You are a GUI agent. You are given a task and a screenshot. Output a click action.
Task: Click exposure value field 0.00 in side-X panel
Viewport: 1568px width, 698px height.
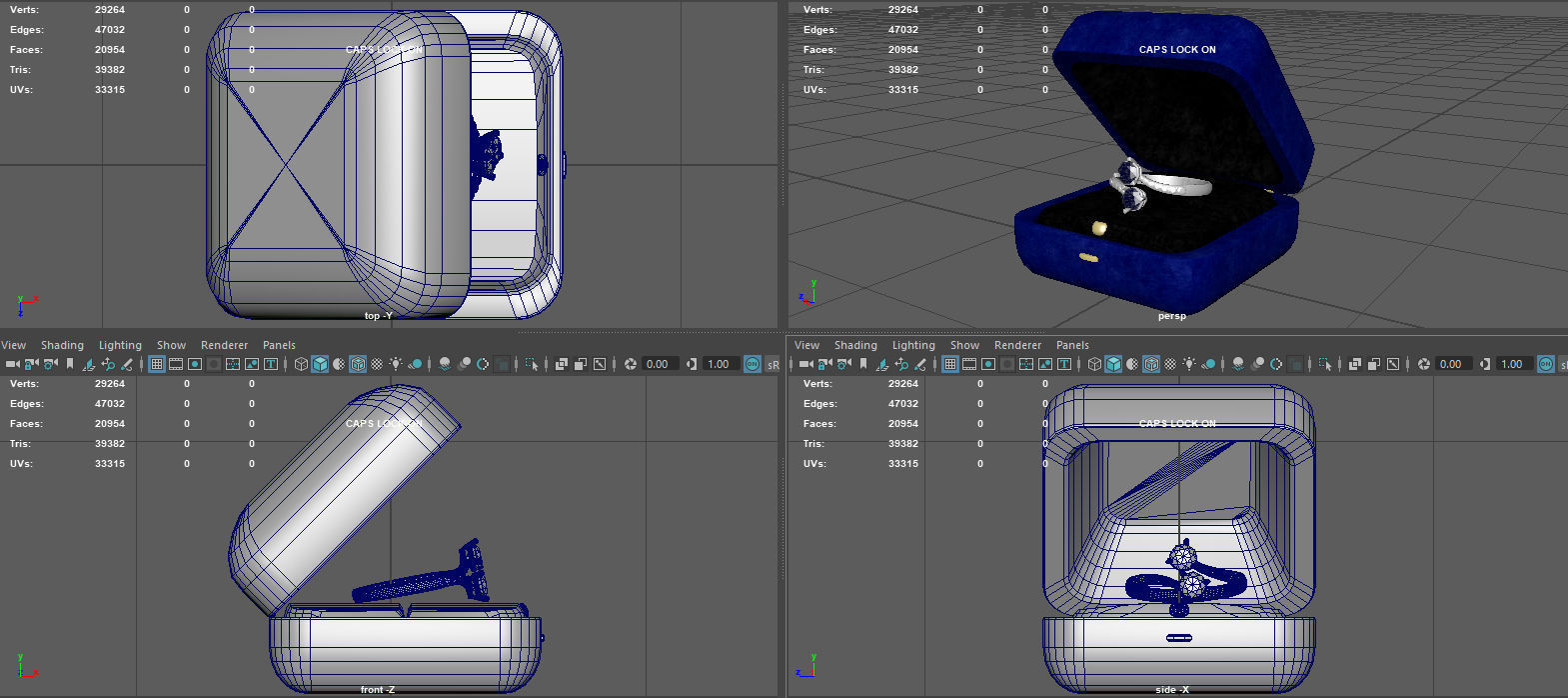[x=1453, y=364]
